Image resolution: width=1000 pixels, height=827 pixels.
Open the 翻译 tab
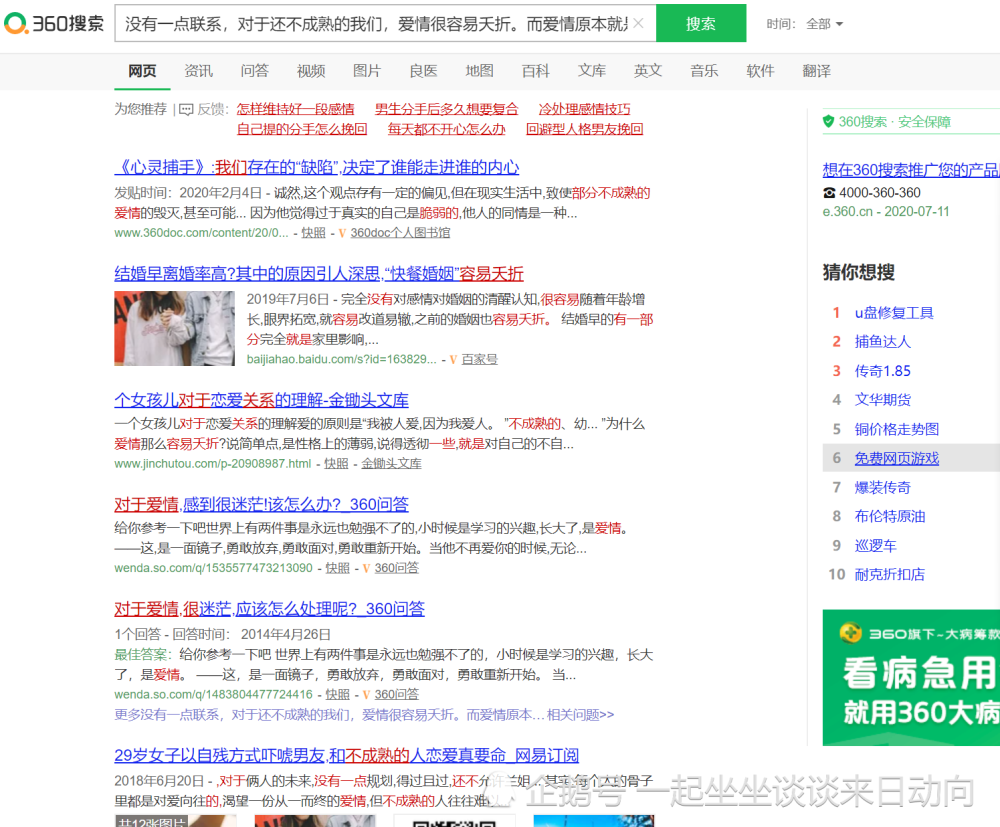click(x=816, y=71)
